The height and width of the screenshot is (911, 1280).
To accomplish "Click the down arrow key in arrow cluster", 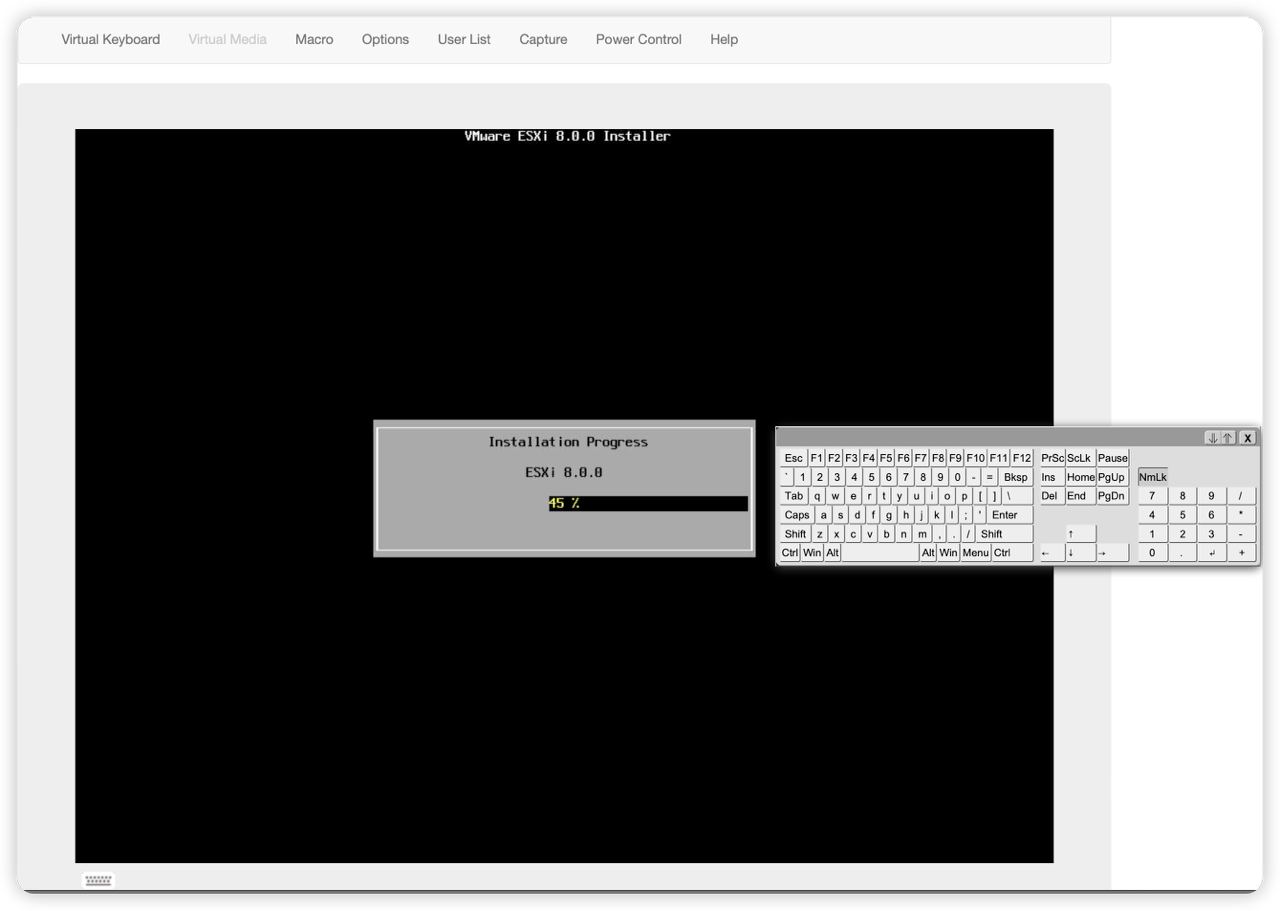I will pos(1080,552).
